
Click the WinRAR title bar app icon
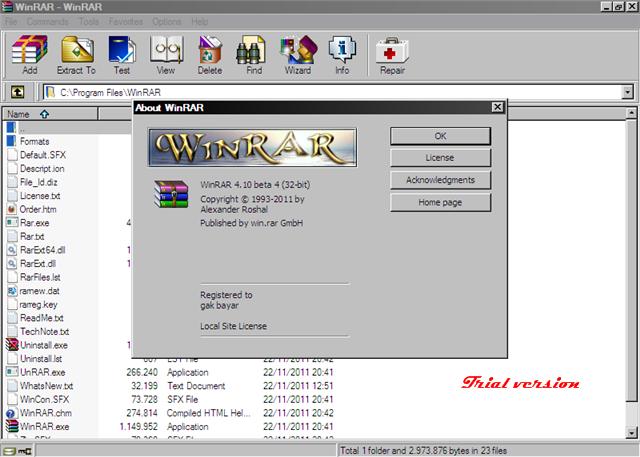pos(7,7)
